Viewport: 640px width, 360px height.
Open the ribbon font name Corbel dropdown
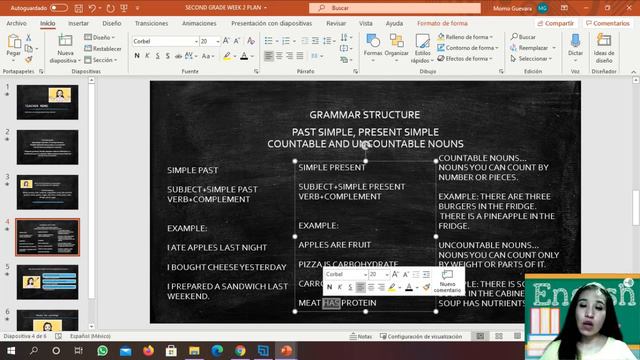(196, 41)
